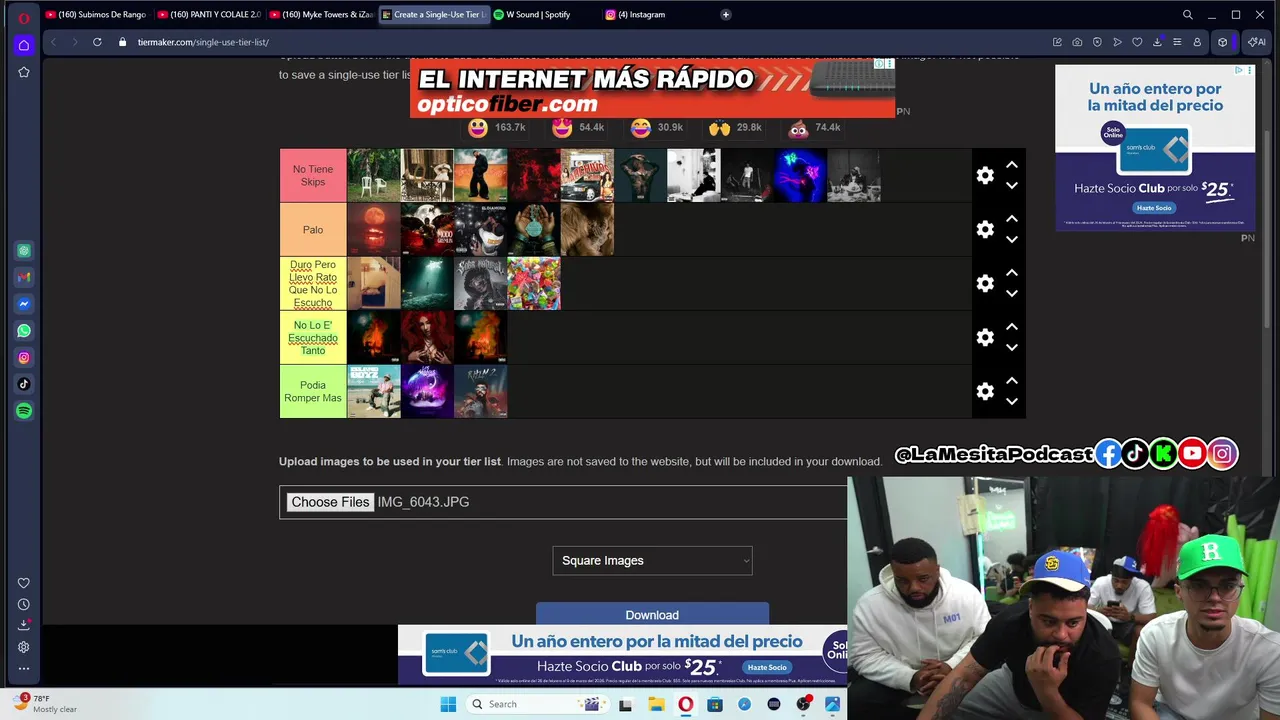The image size is (1280, 720).
Task: Click the Choose Files button
Action: click(x=330, y=502)
